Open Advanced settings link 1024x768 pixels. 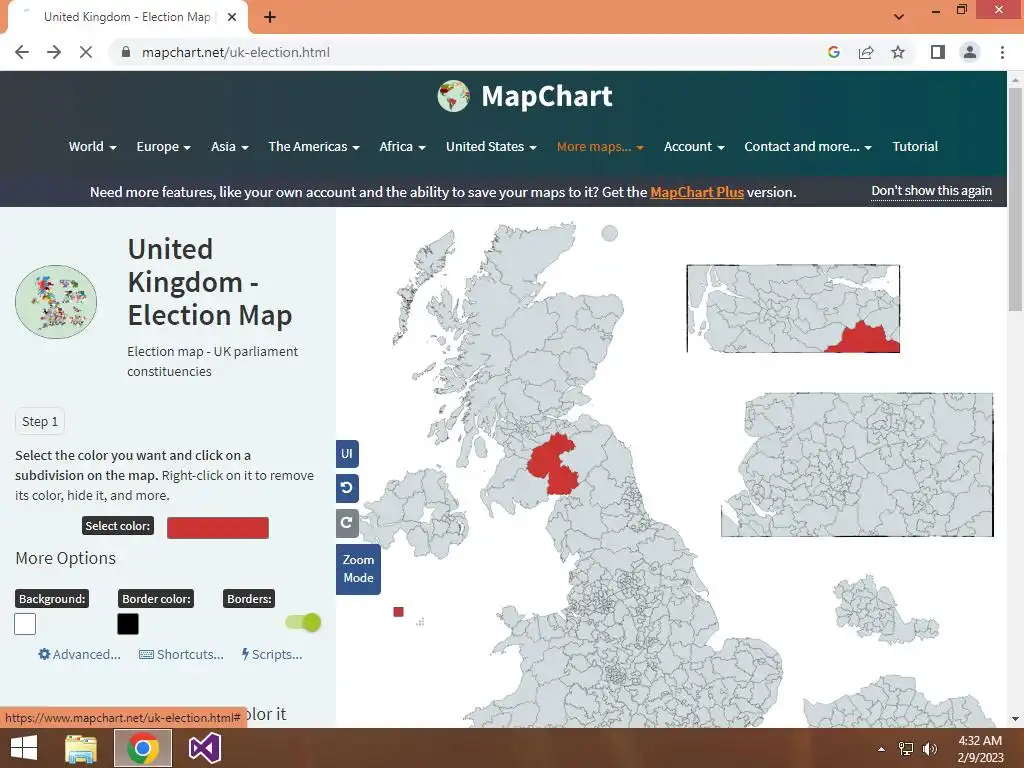click(79, 654)
